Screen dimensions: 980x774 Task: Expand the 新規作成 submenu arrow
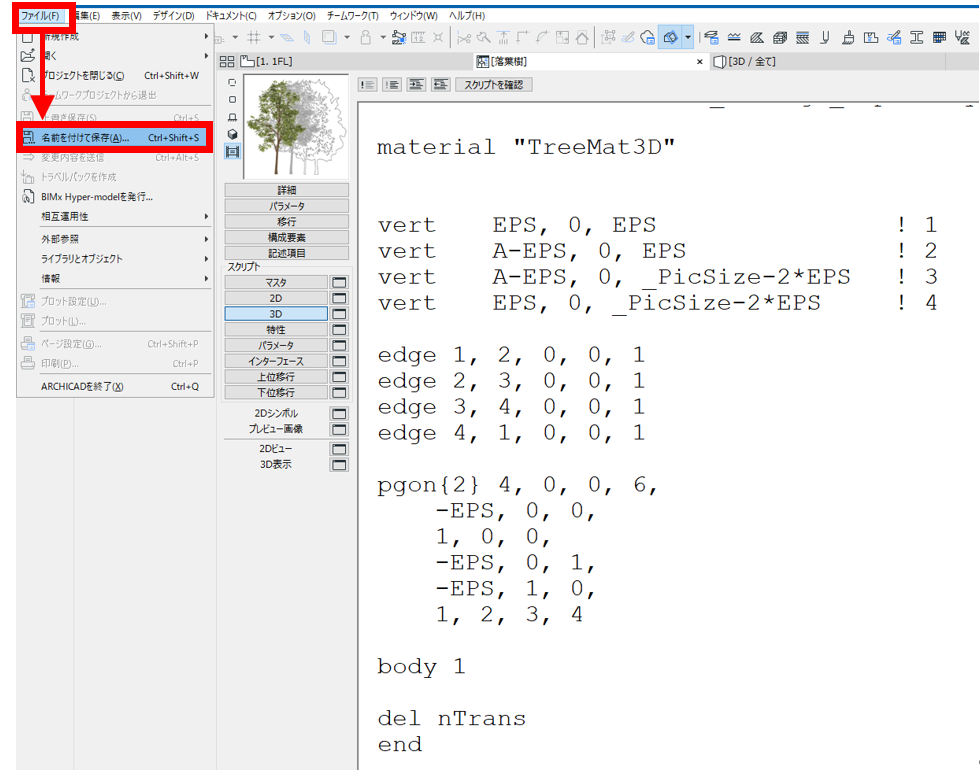coord(206,36)
